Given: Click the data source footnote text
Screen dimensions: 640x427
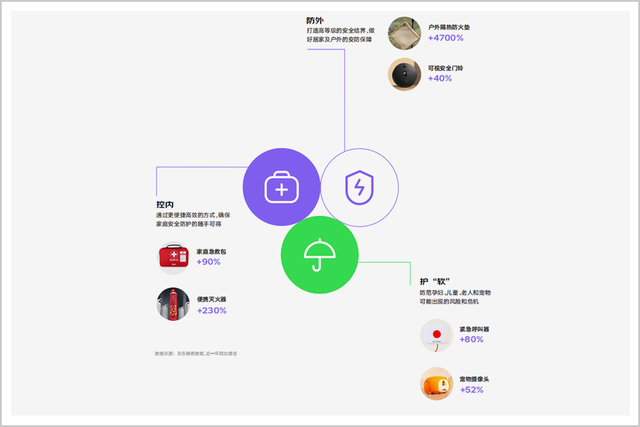Looking at the screenshot, I should pos(196,354).
